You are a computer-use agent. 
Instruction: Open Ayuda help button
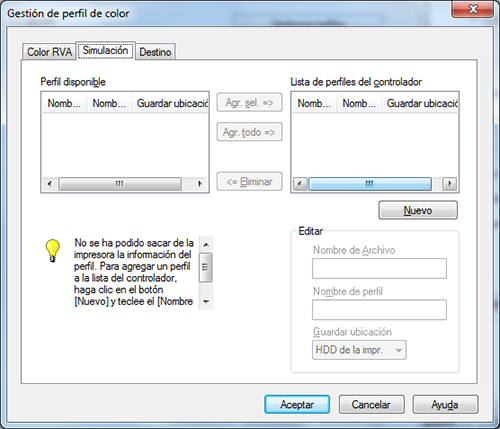point(445,405)
